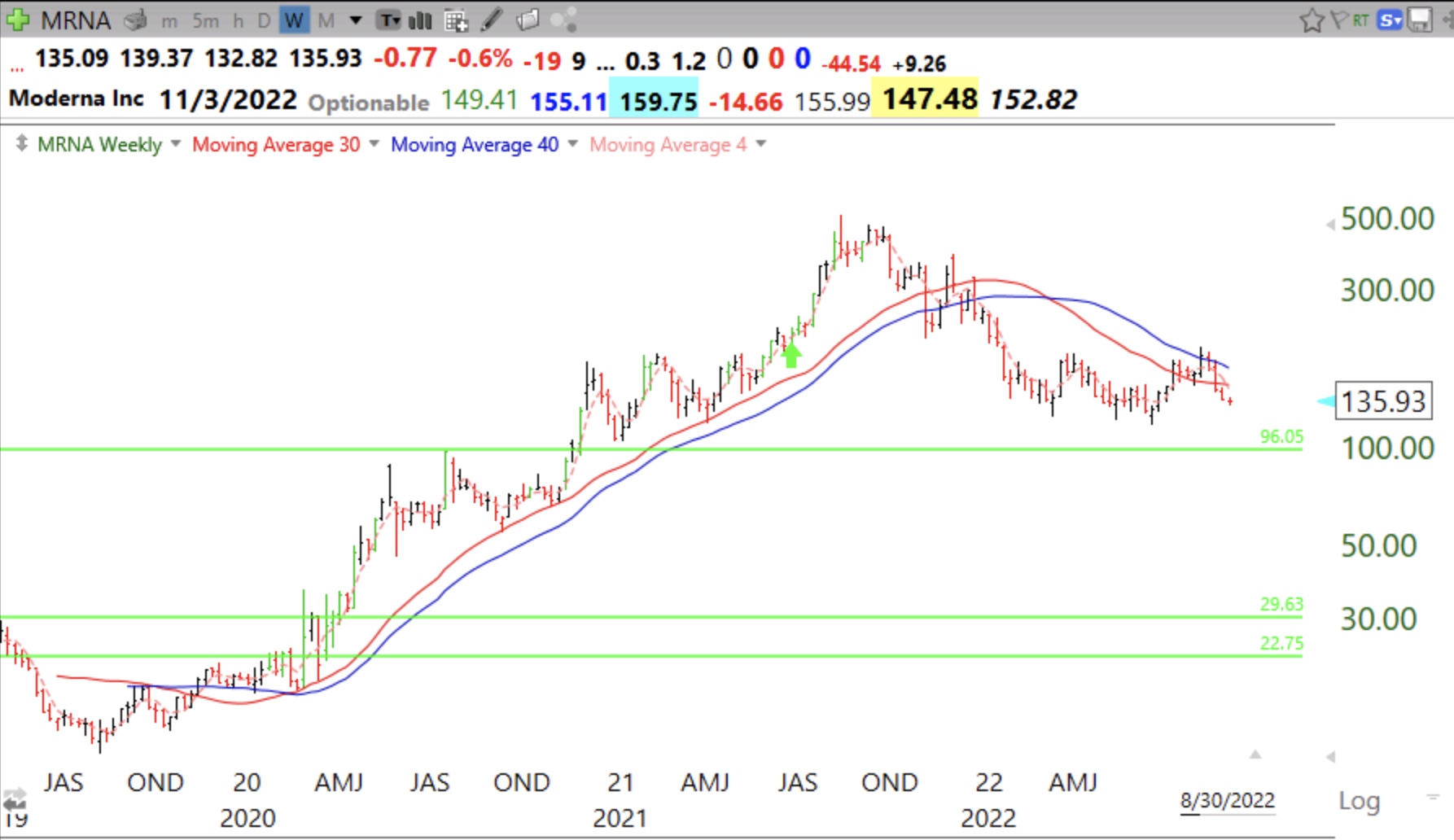Click the blue 155.11 value
The width and height of the screenshot is (1454, 840).
coord(568,102)
